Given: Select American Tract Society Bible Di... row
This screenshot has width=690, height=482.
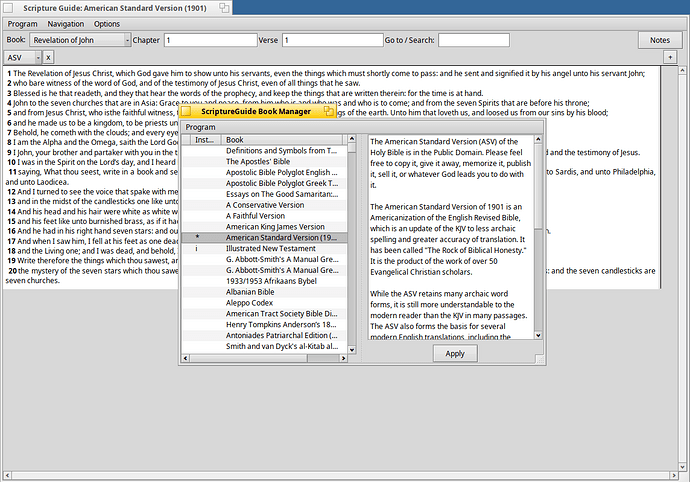Looking at the screenshot, I should [264, 314].
